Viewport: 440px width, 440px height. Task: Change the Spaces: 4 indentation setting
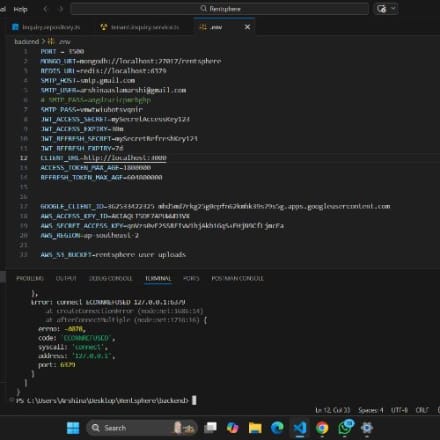[x=371, y=410]
